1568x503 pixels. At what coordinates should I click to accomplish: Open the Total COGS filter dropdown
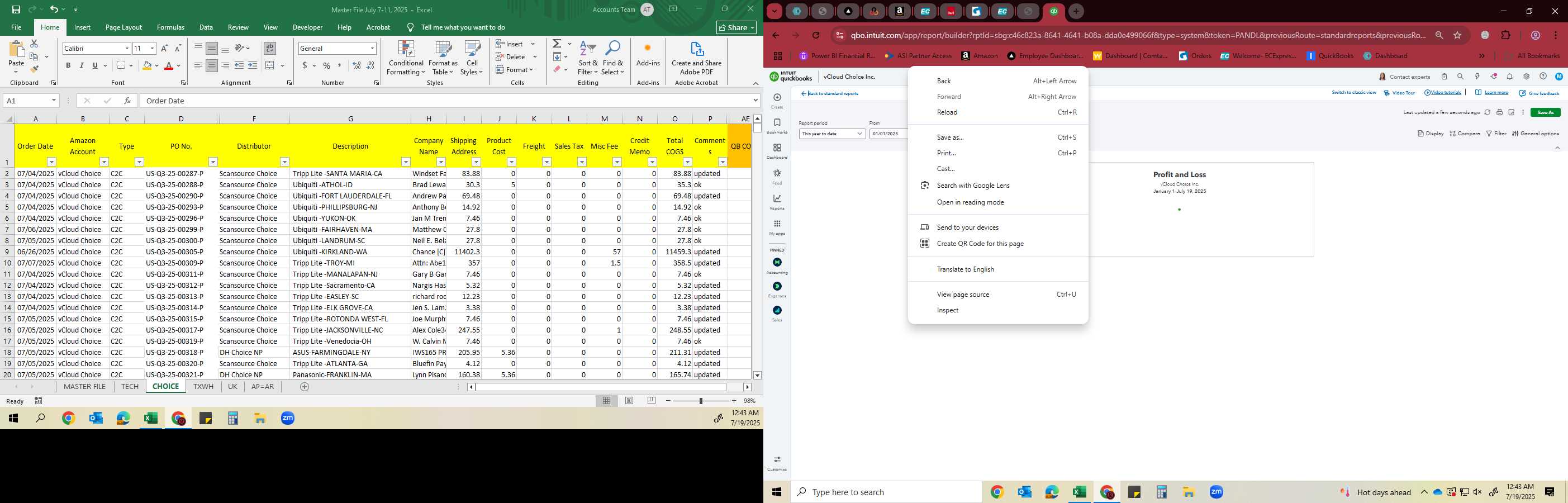coord(687,162)
